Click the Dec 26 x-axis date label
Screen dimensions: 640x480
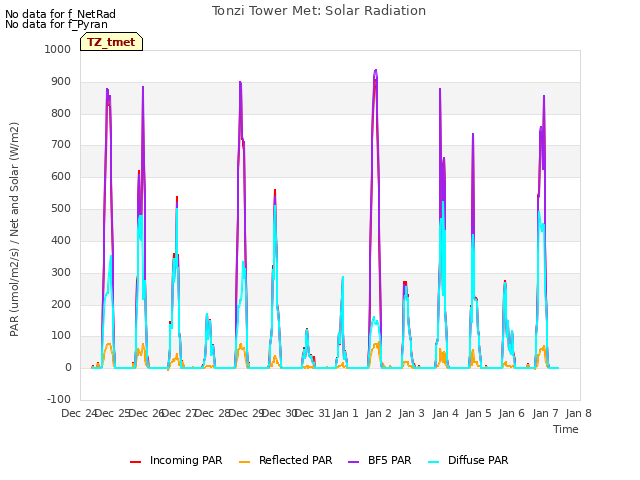[146, 413]
